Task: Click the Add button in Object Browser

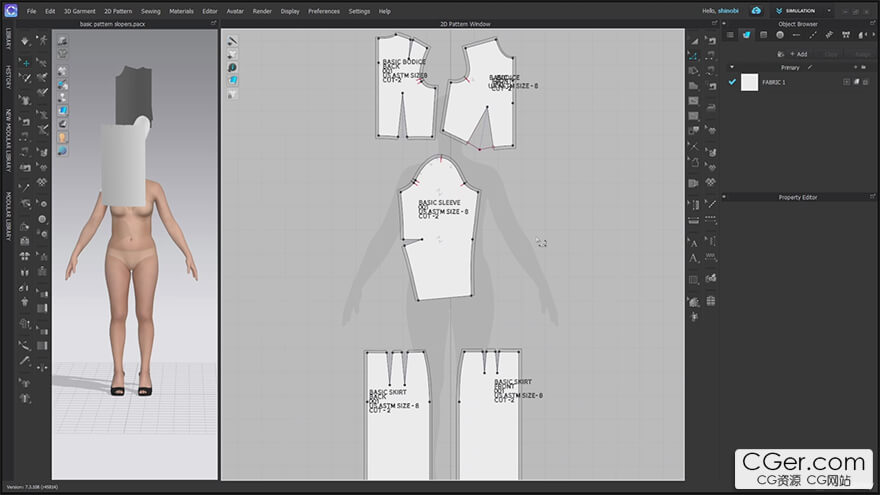Action: (798, 54)
